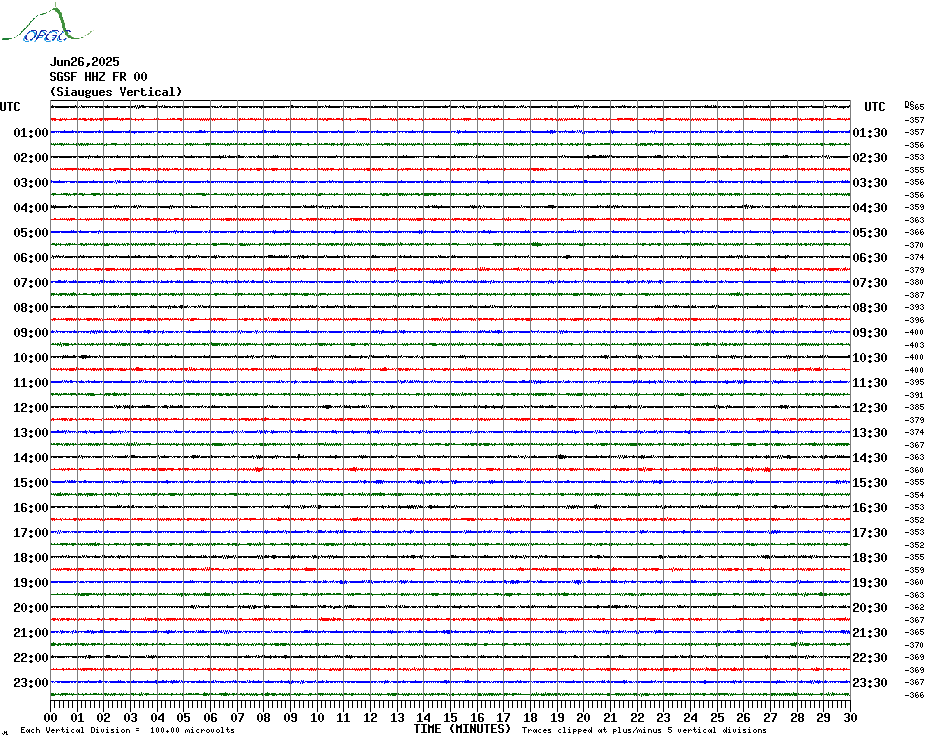Screen dimensions: 930x744
Task: Click the "06:00" left time label
Action: pyautogui.click(x=31, y=257)
